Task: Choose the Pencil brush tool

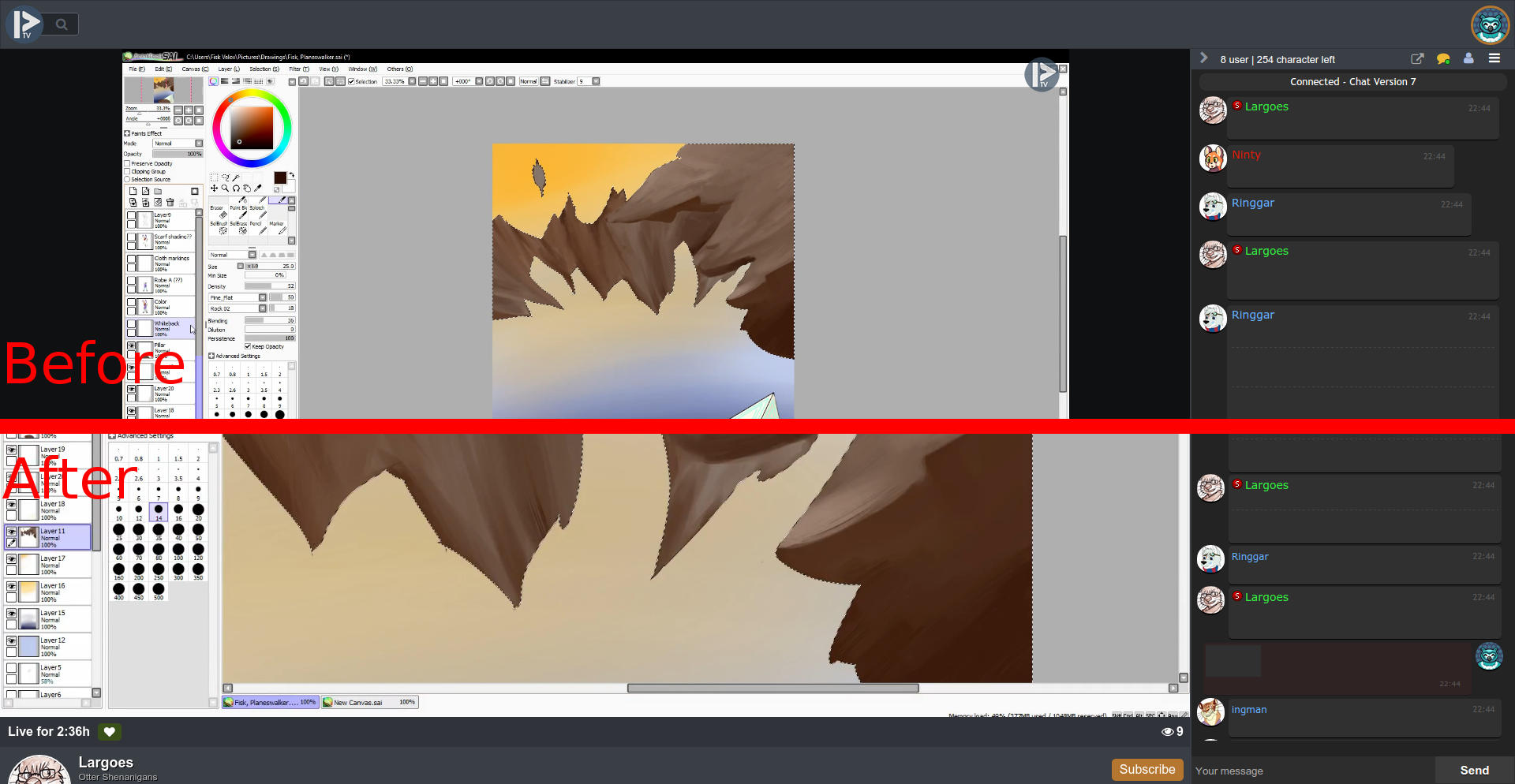Action: pos(257,227)
